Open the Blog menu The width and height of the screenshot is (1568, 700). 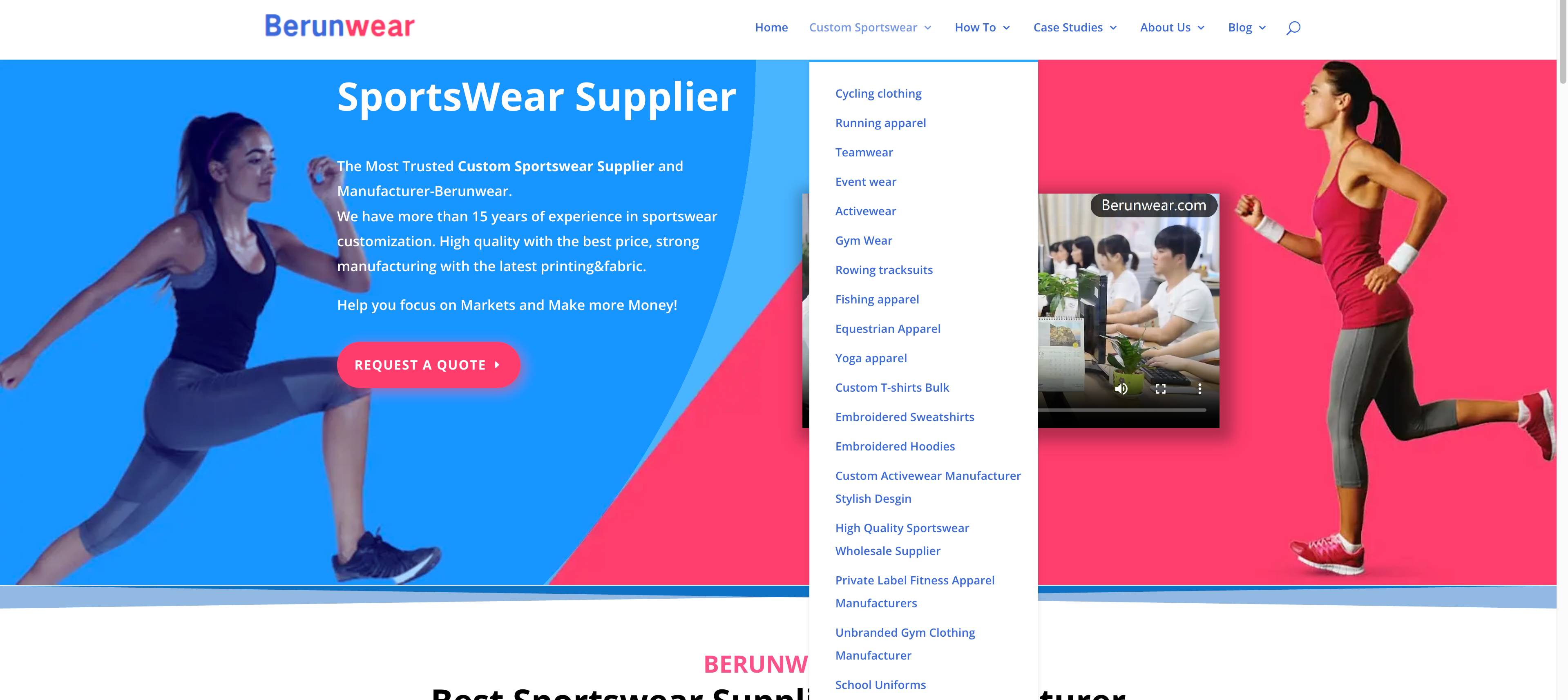click(1247, 27)
